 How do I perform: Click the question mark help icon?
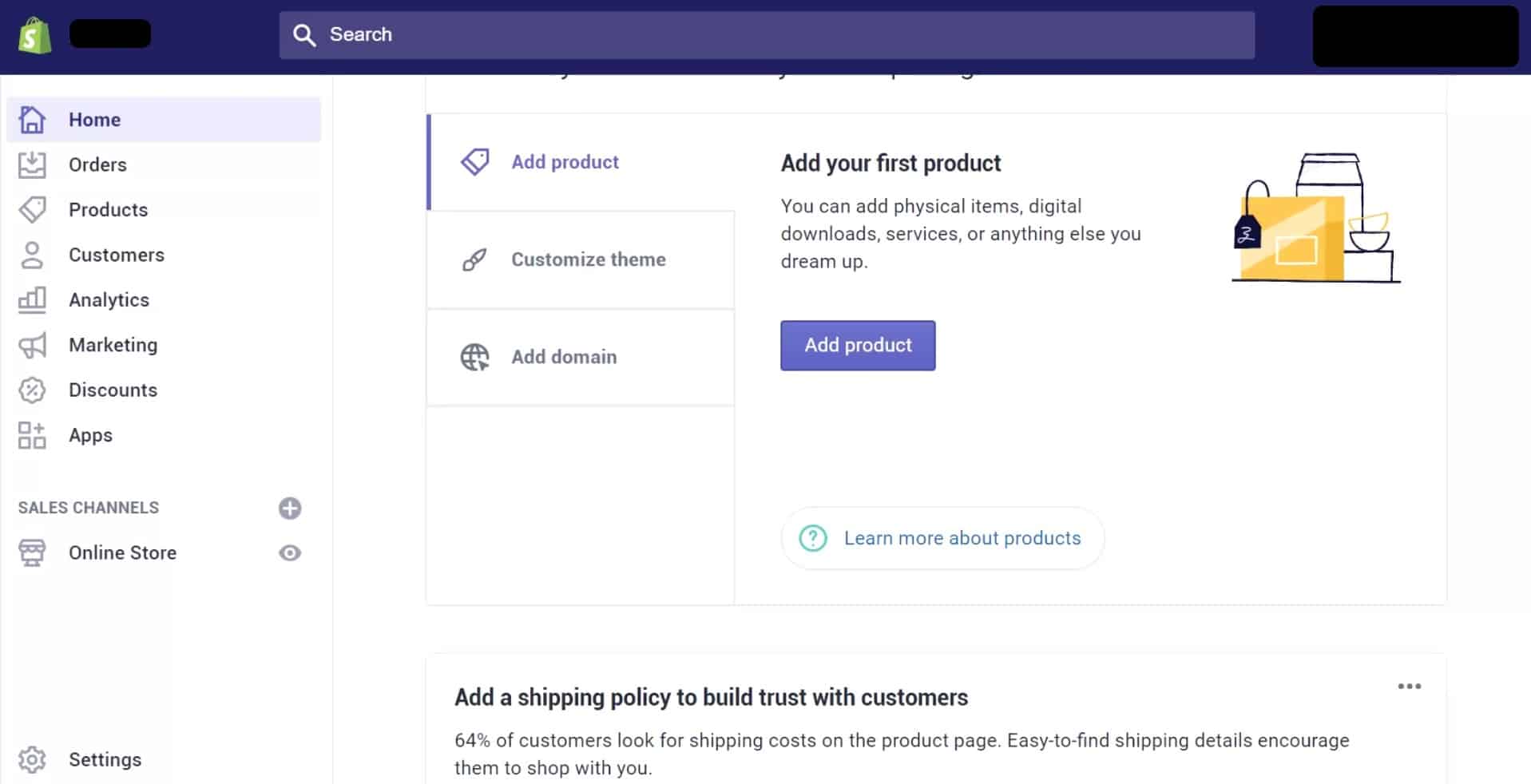click(813, 538)
